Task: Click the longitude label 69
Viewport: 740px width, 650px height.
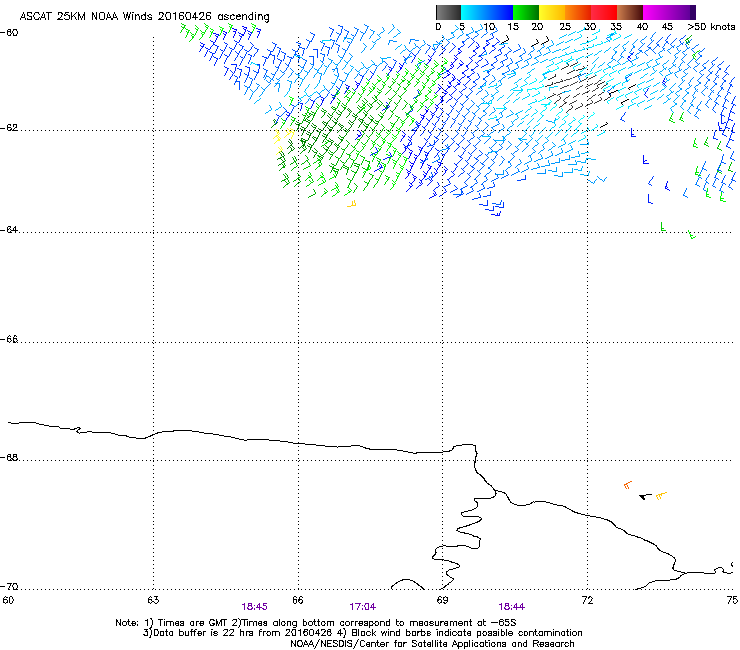Action: [442, 600]
